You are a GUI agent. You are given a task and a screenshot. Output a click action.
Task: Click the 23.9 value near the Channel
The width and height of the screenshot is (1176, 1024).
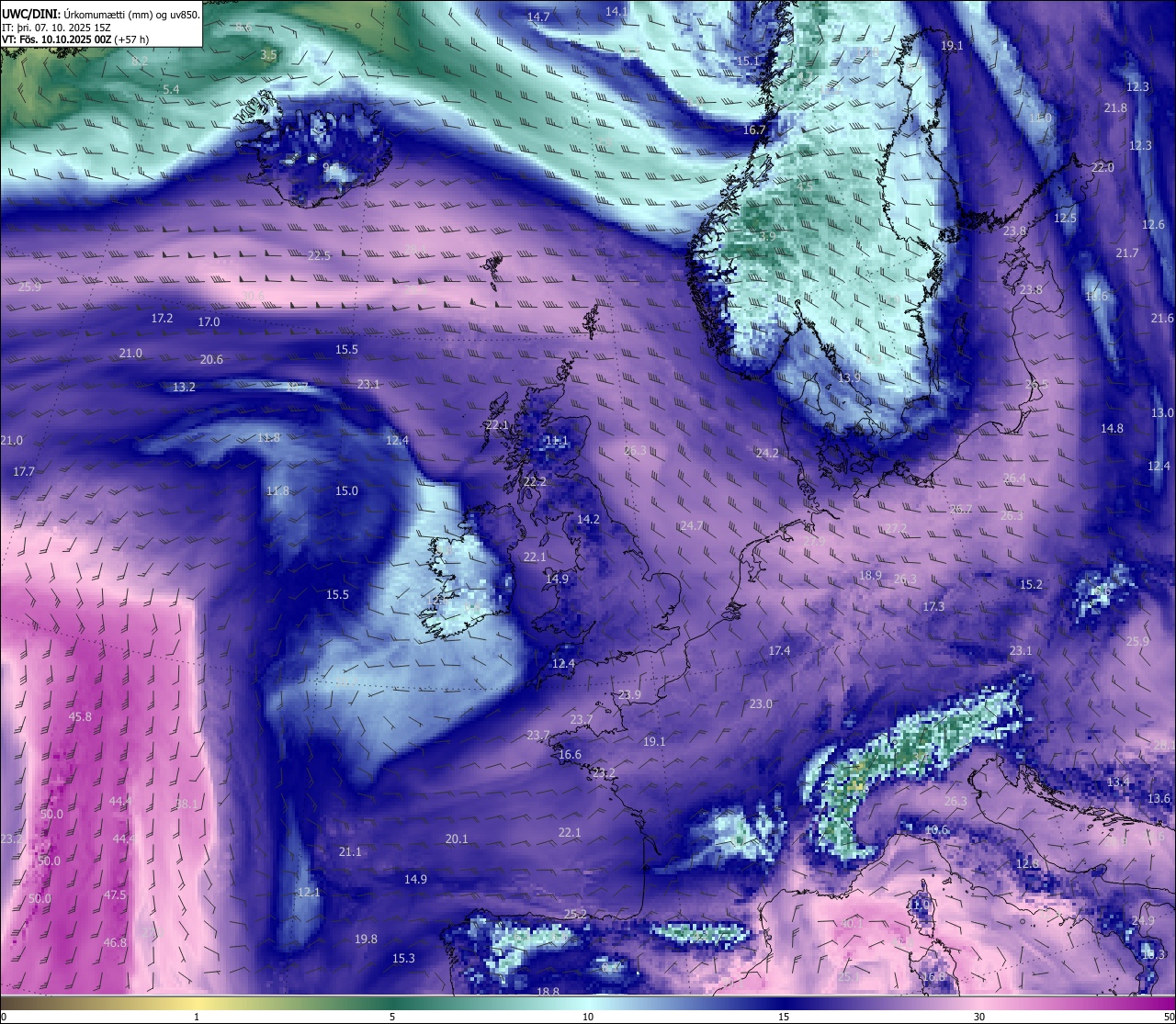(629, 694)
